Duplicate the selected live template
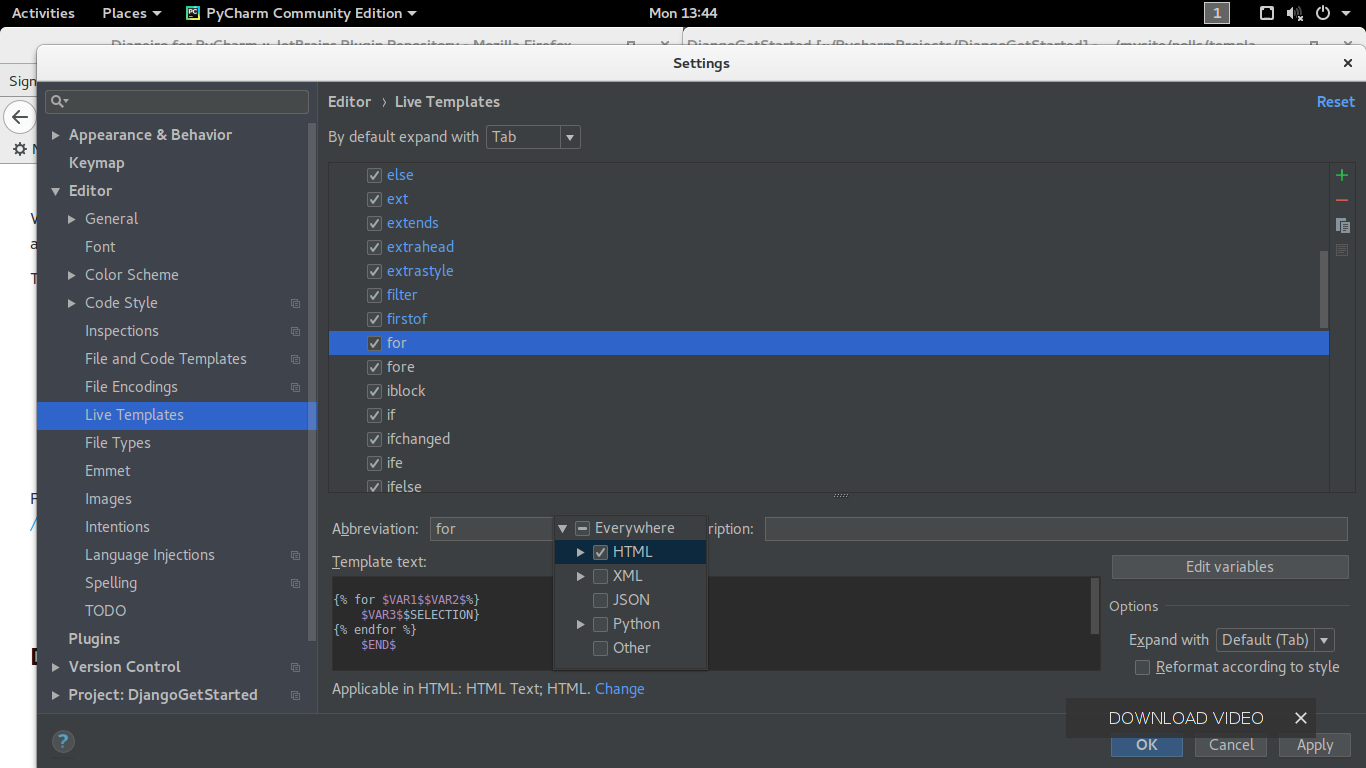 (x=1342, y=225)
